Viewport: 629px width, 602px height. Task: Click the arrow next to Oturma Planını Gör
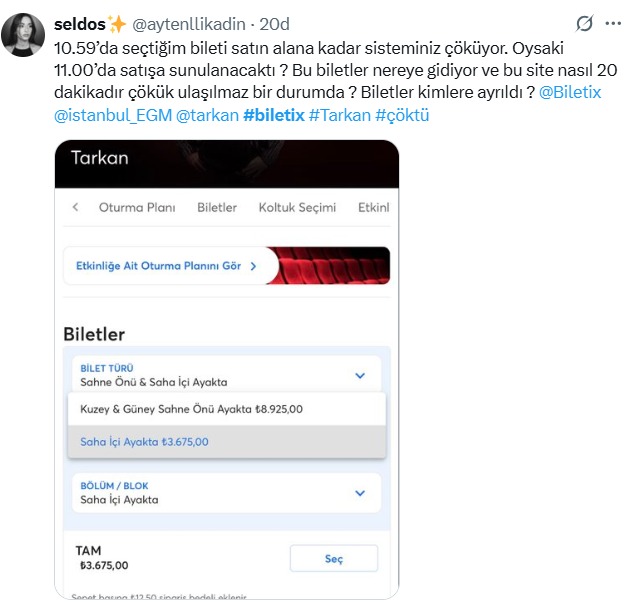tap(254, 266)
